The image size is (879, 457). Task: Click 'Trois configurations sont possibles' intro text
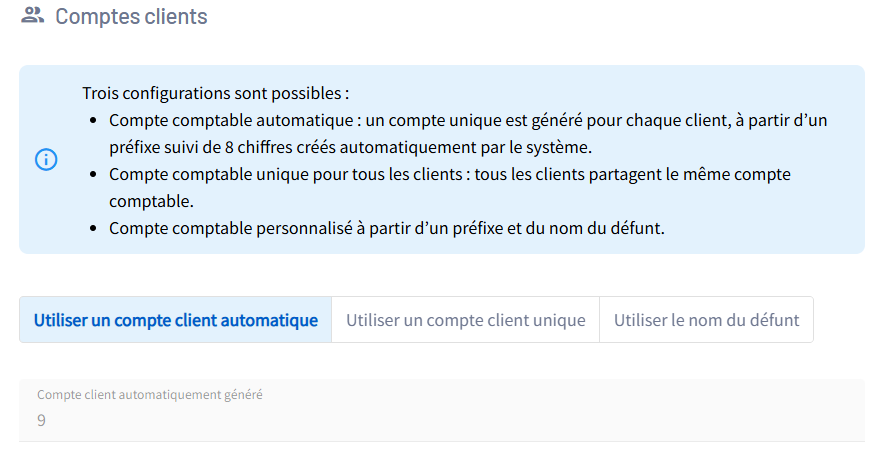[x=215, y=94]
